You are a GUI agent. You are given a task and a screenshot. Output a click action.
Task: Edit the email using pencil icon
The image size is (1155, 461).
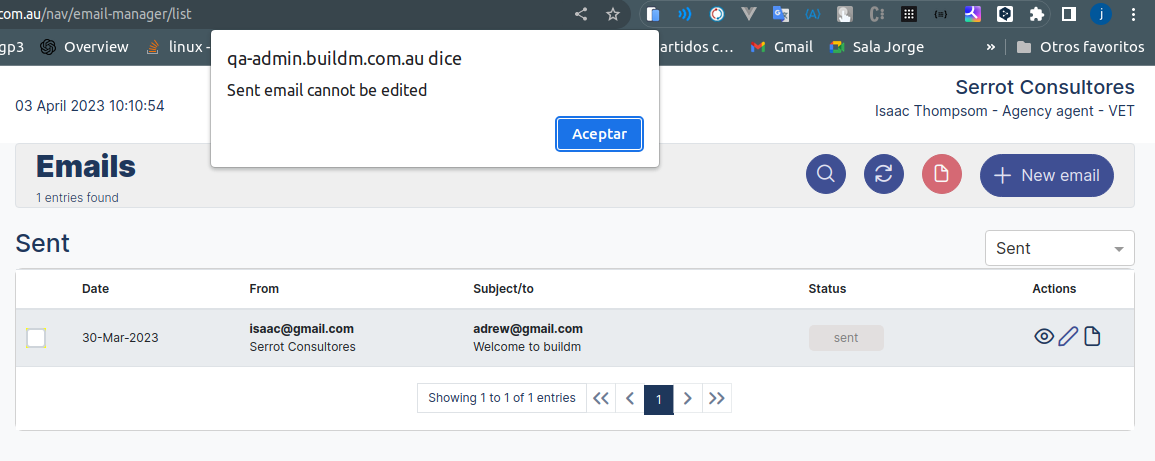(1068, 337)
